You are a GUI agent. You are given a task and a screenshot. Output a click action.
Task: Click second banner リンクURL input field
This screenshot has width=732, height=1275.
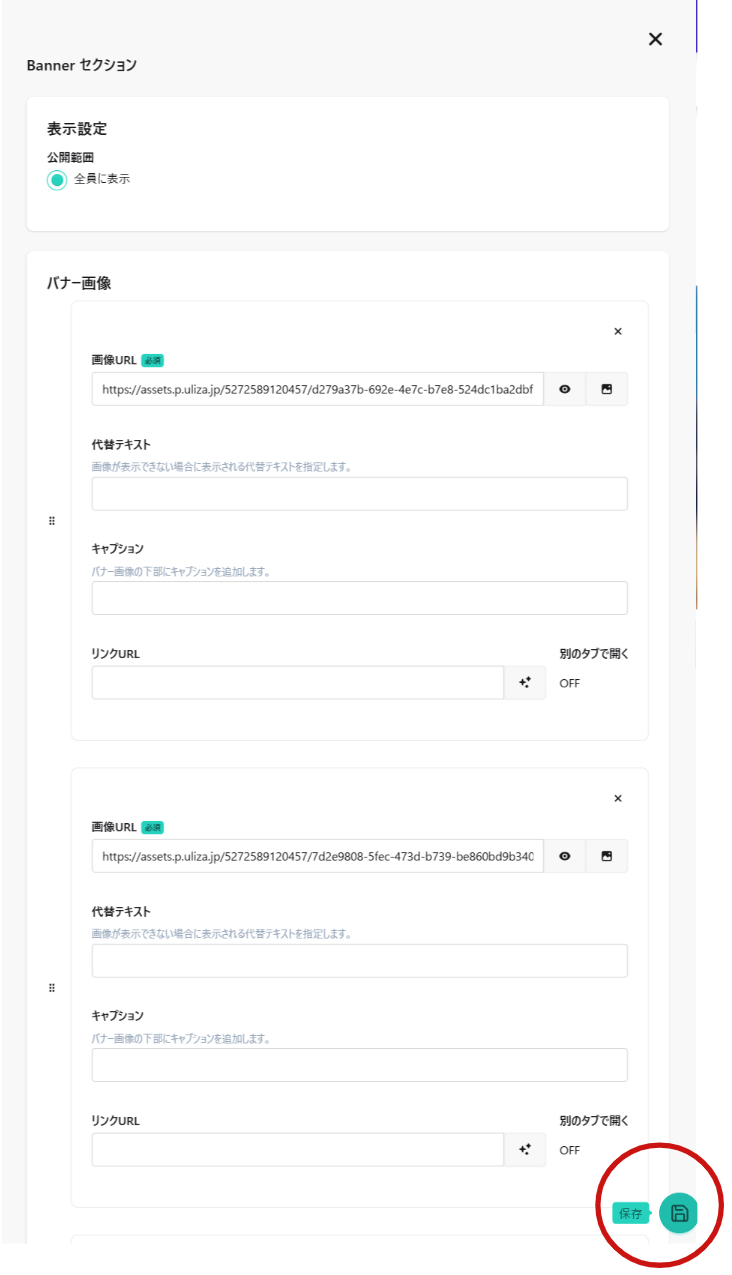297,1150
